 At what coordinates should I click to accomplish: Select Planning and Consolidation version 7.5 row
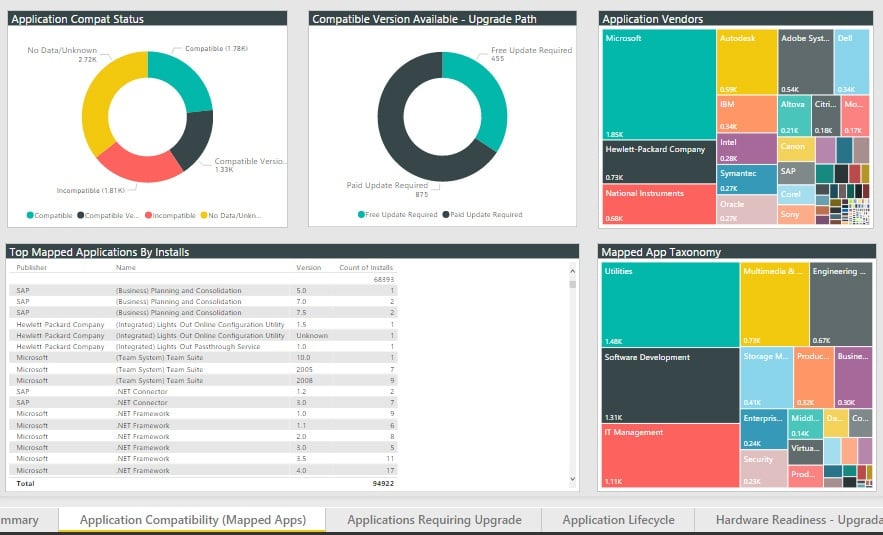tap(203, 313)
